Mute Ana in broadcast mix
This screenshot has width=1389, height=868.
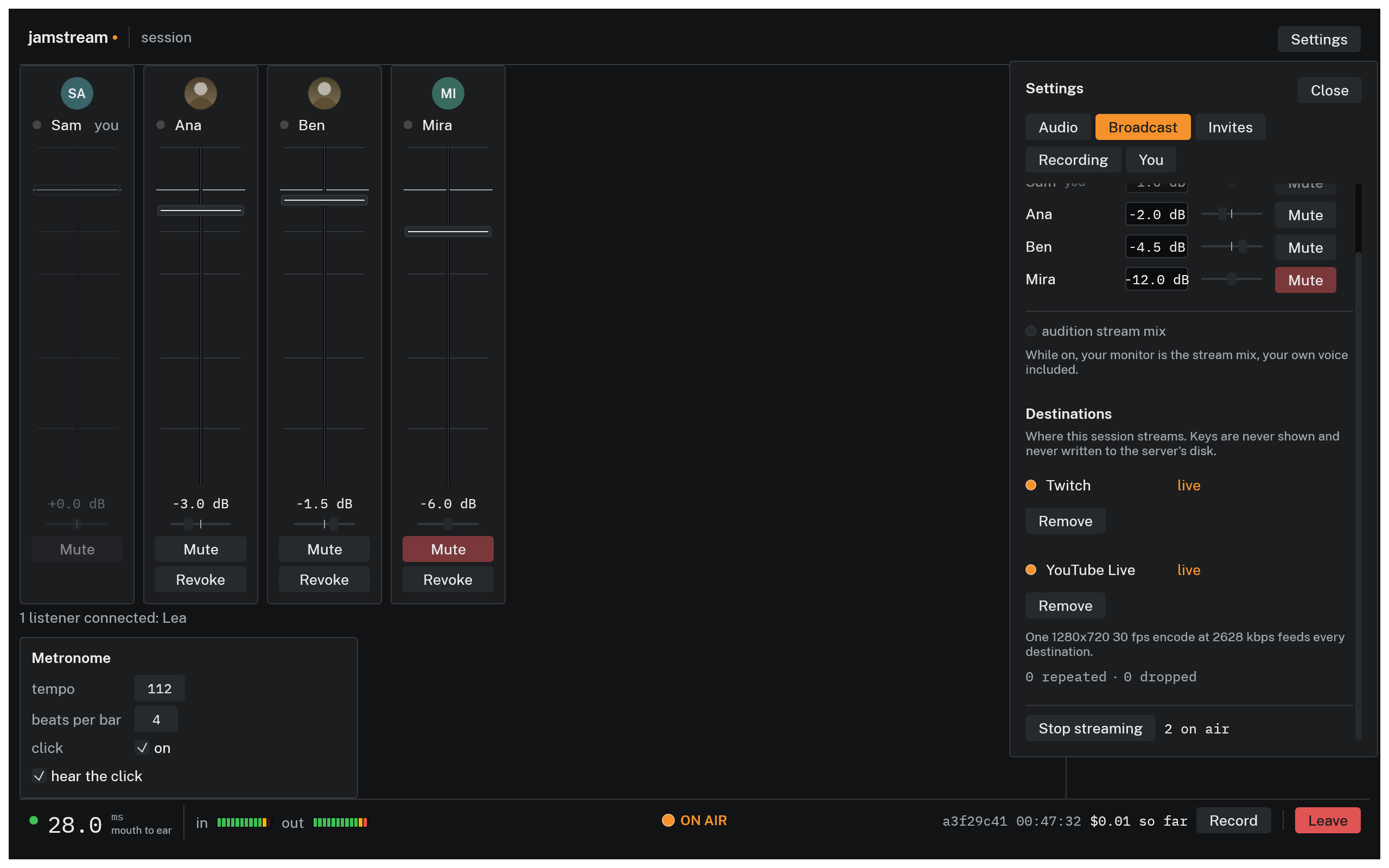click(x=1305, y=215)
